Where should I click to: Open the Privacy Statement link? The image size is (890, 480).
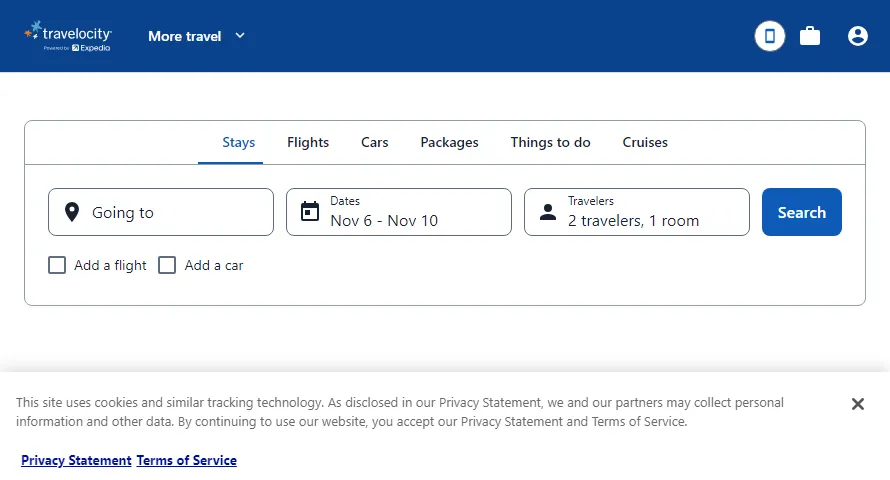pos(76,460)
